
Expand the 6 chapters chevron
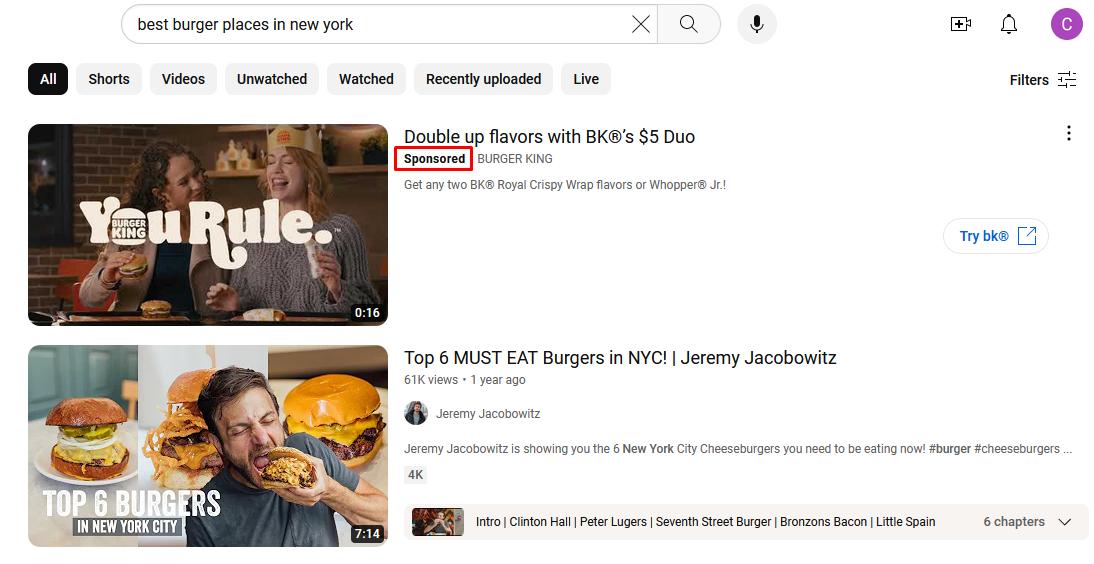[1065, 522]
